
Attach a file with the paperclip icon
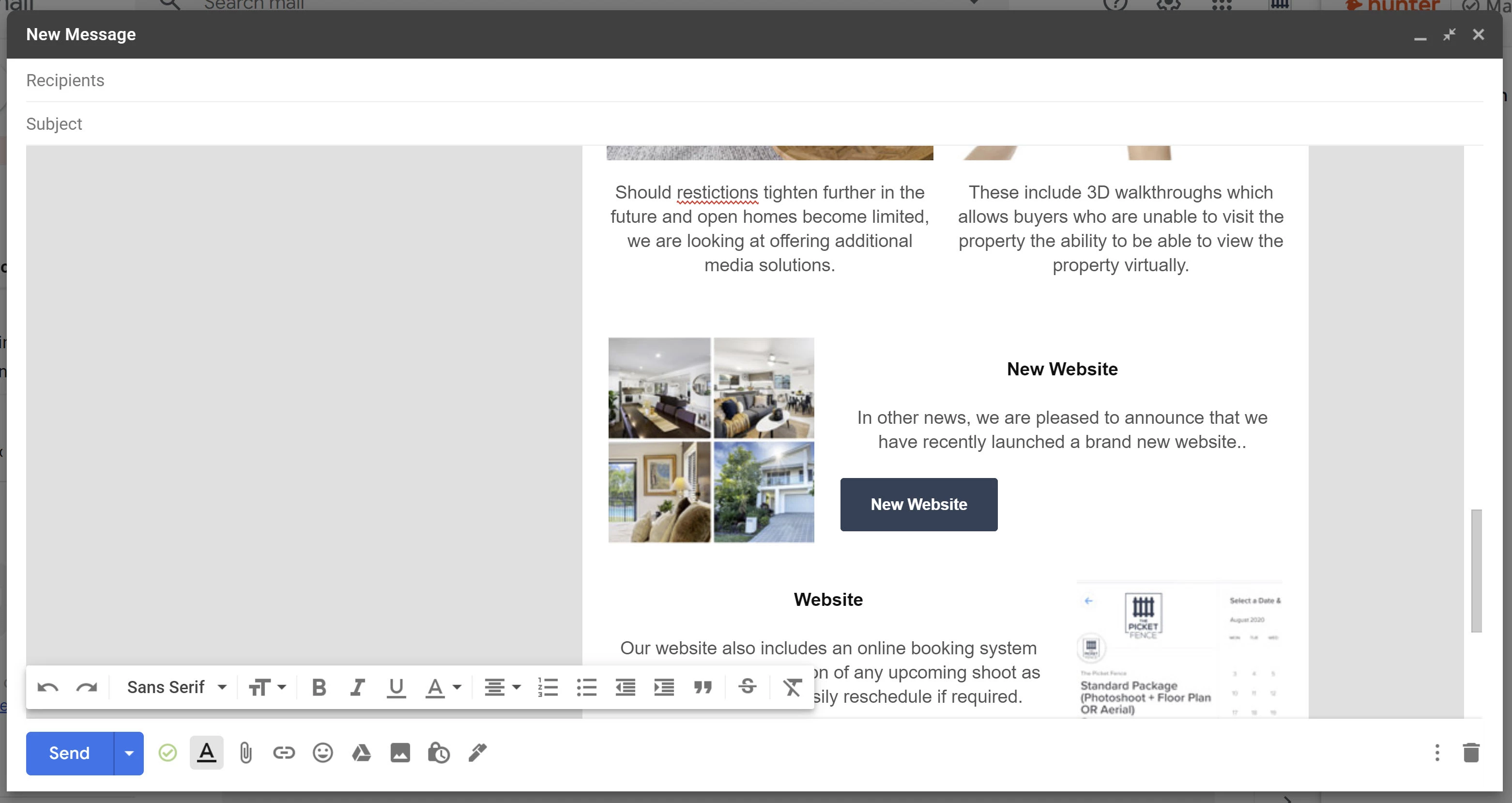[245, 753]
